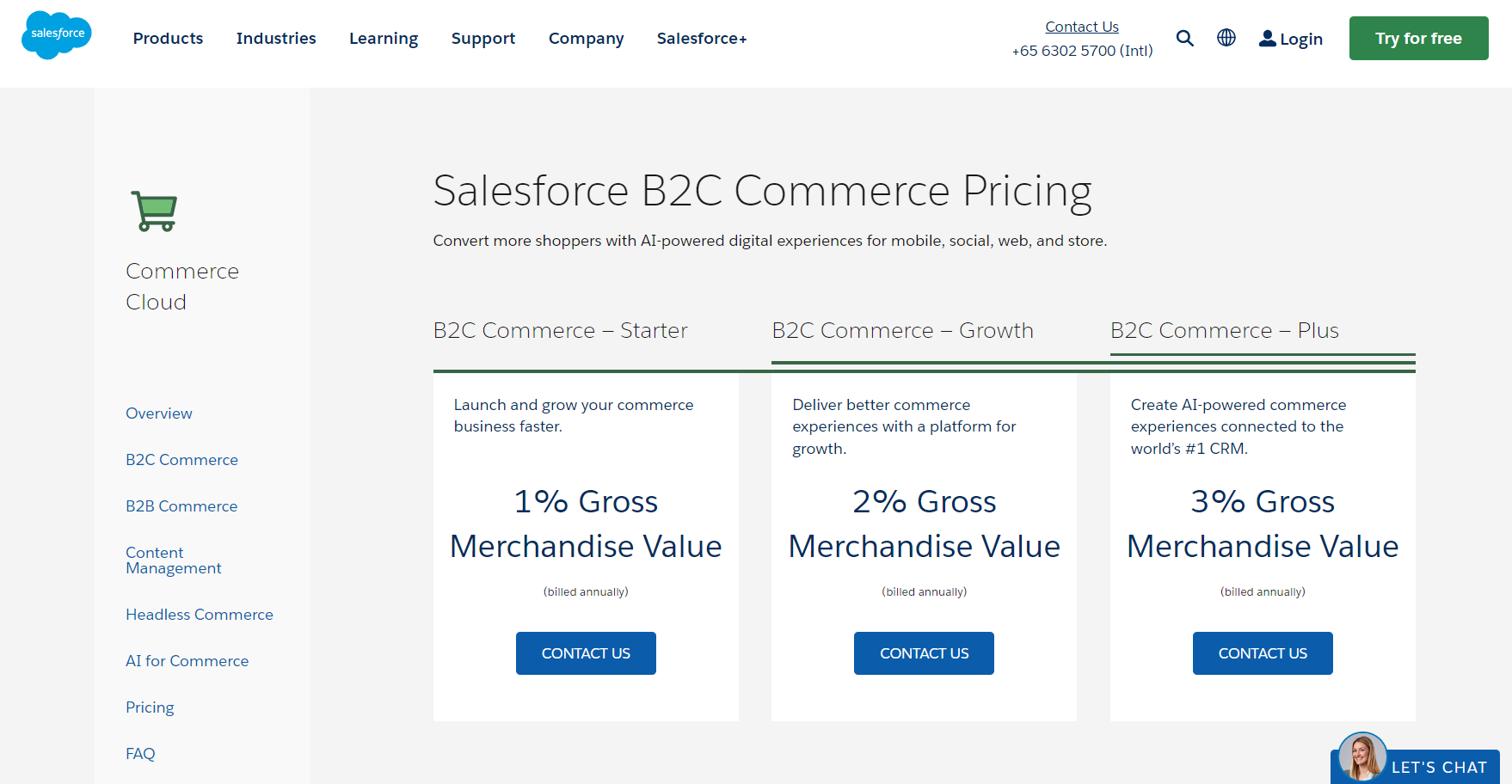Open the search magnifier icon

(x=1184, y=38)
